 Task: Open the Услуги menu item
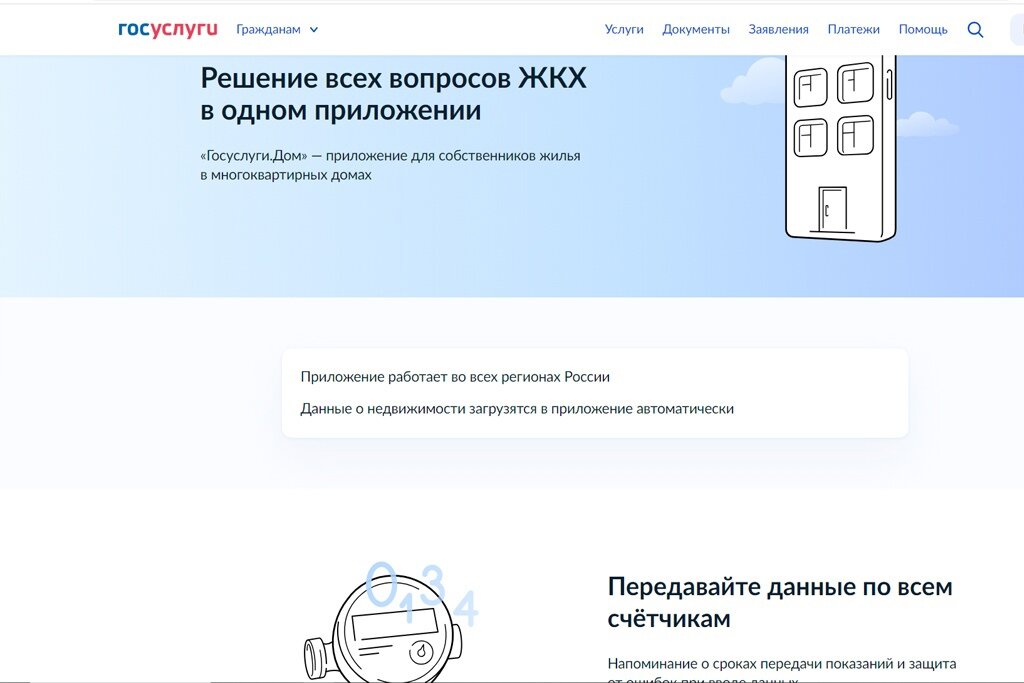pyautogui.click(x=625, y=29)
